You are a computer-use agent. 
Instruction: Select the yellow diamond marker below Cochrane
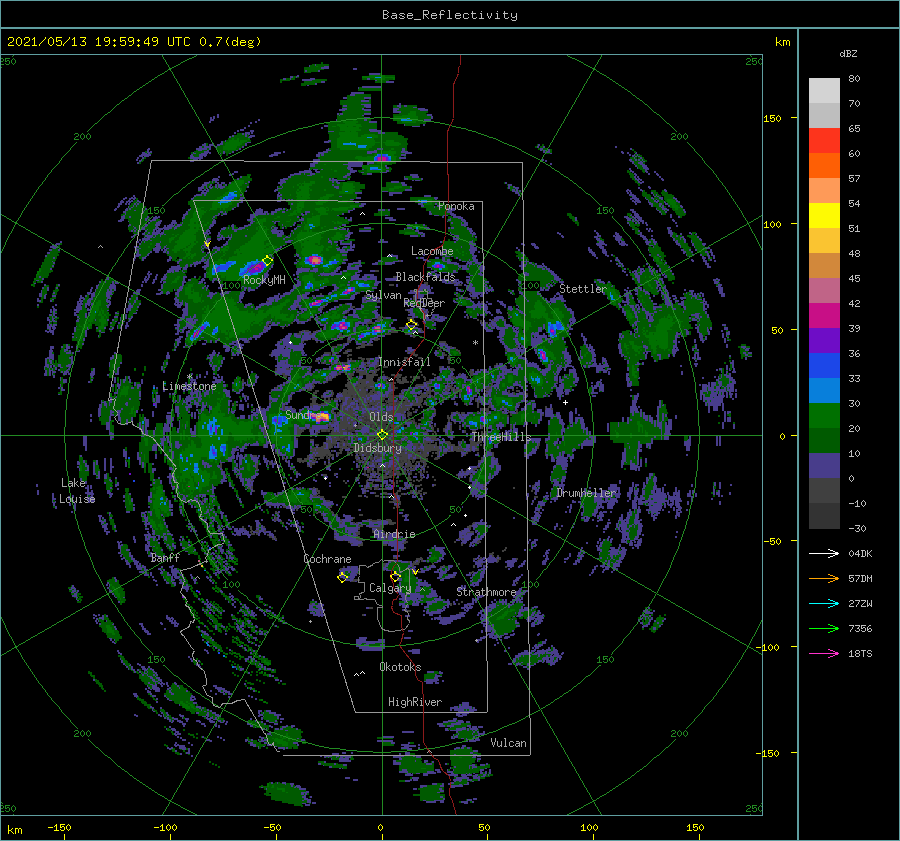tap(342, 577)
